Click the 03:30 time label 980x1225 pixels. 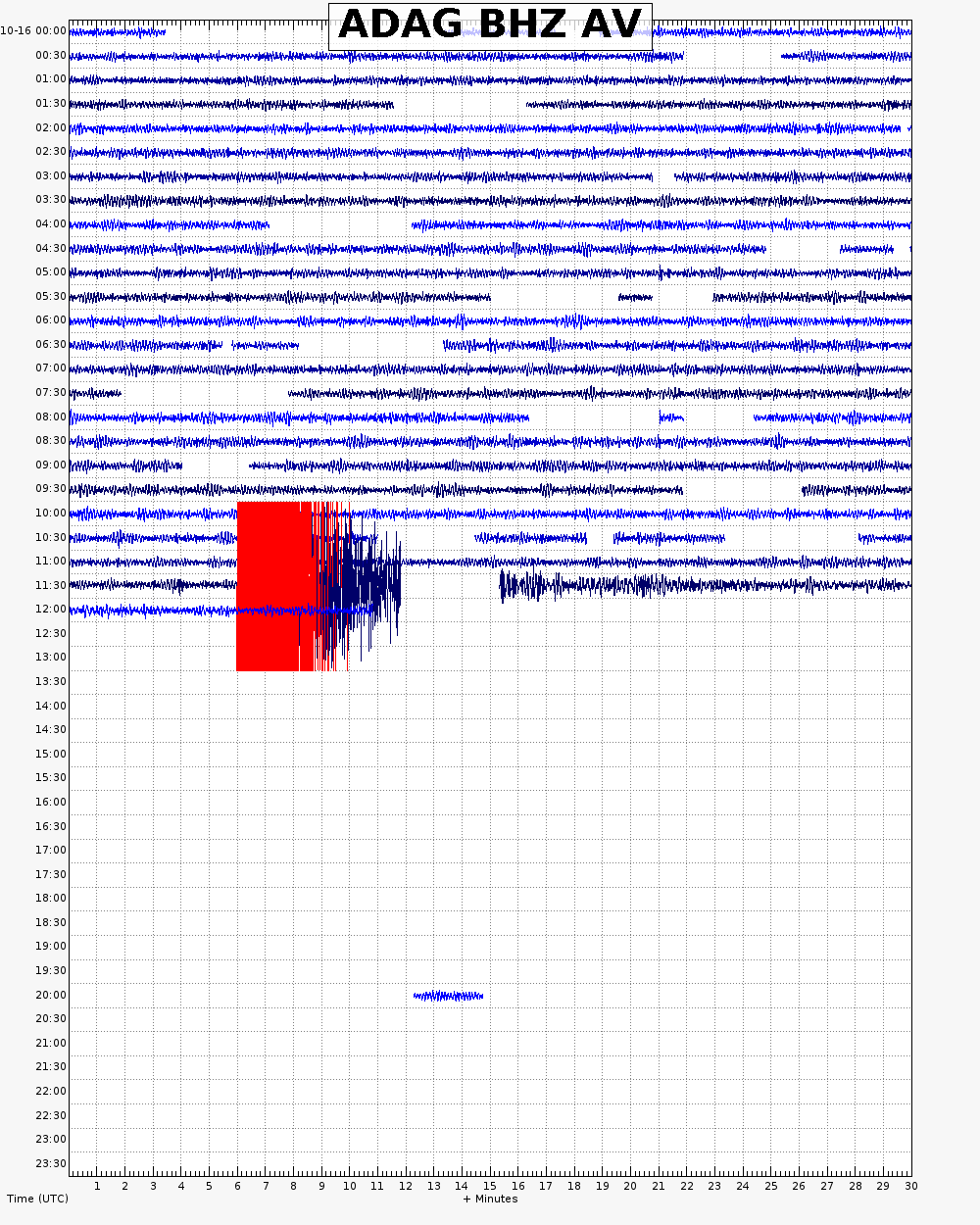point(51,199)
